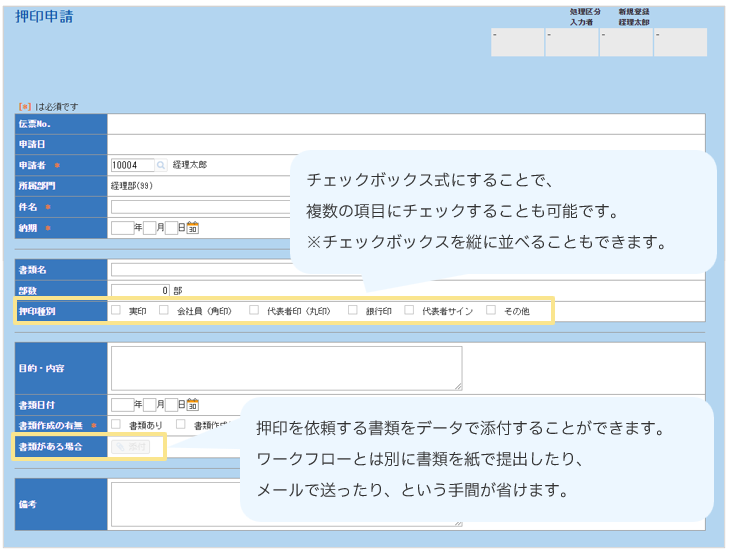Open the calendar picker for 書類日付
This screenshot has width=731, height=552.
click(x=193, y=405)
